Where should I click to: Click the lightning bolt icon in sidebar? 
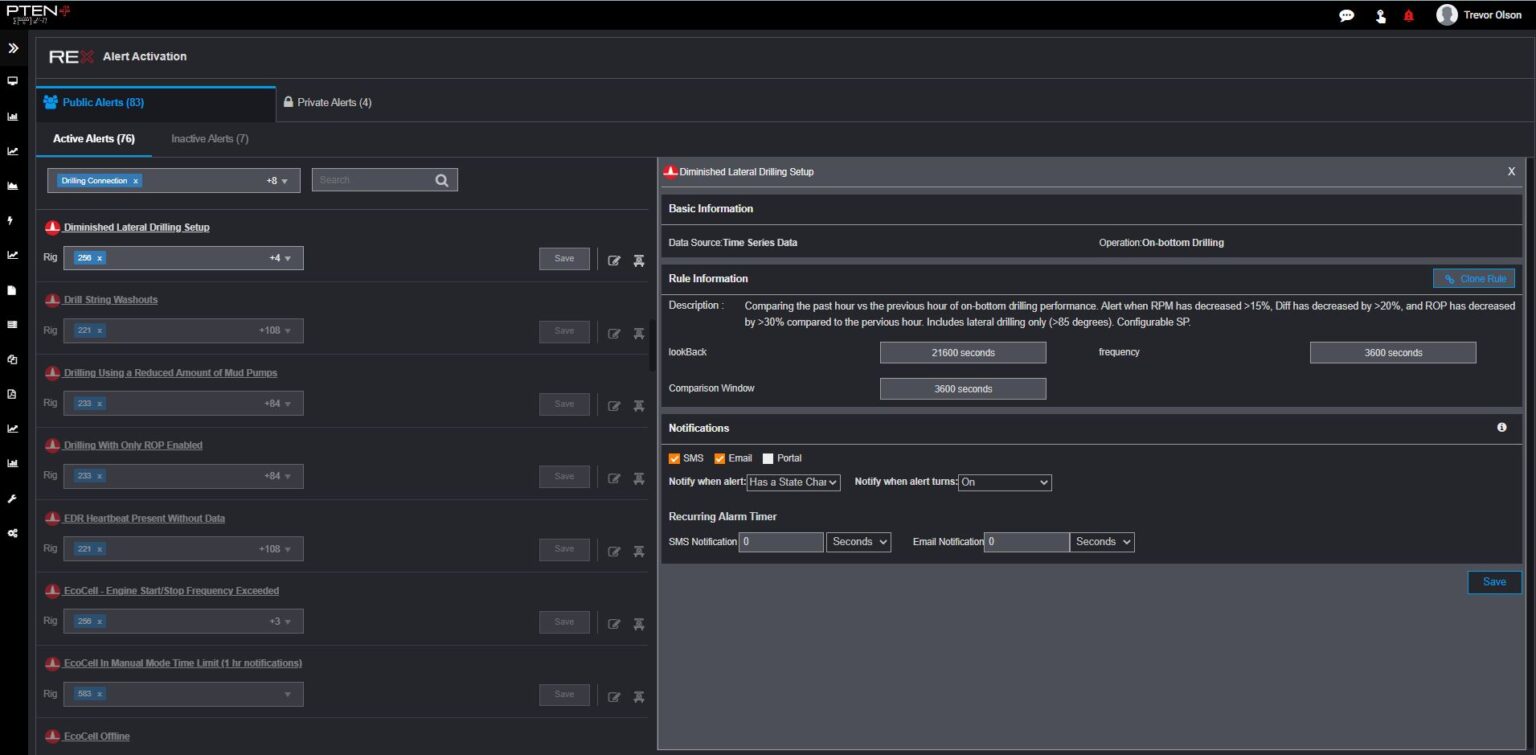[11, 220]
